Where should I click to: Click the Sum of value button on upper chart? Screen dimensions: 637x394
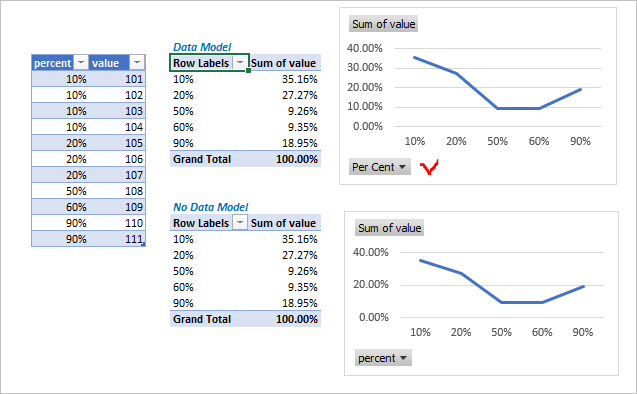384,24
